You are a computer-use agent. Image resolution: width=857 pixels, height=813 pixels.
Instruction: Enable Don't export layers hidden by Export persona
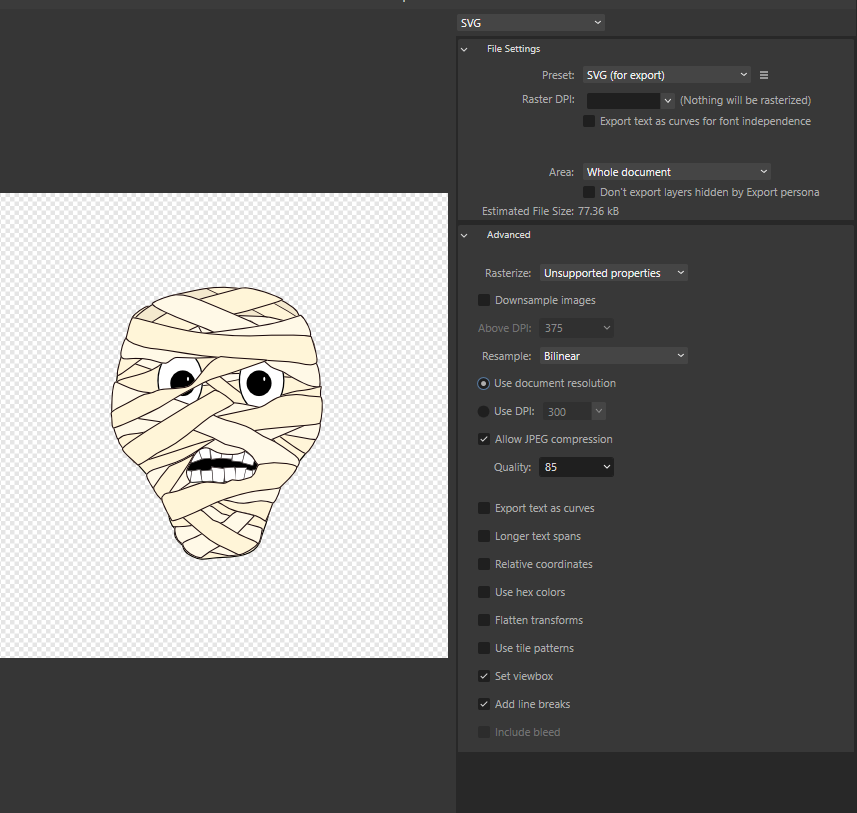tap(589, 192)
